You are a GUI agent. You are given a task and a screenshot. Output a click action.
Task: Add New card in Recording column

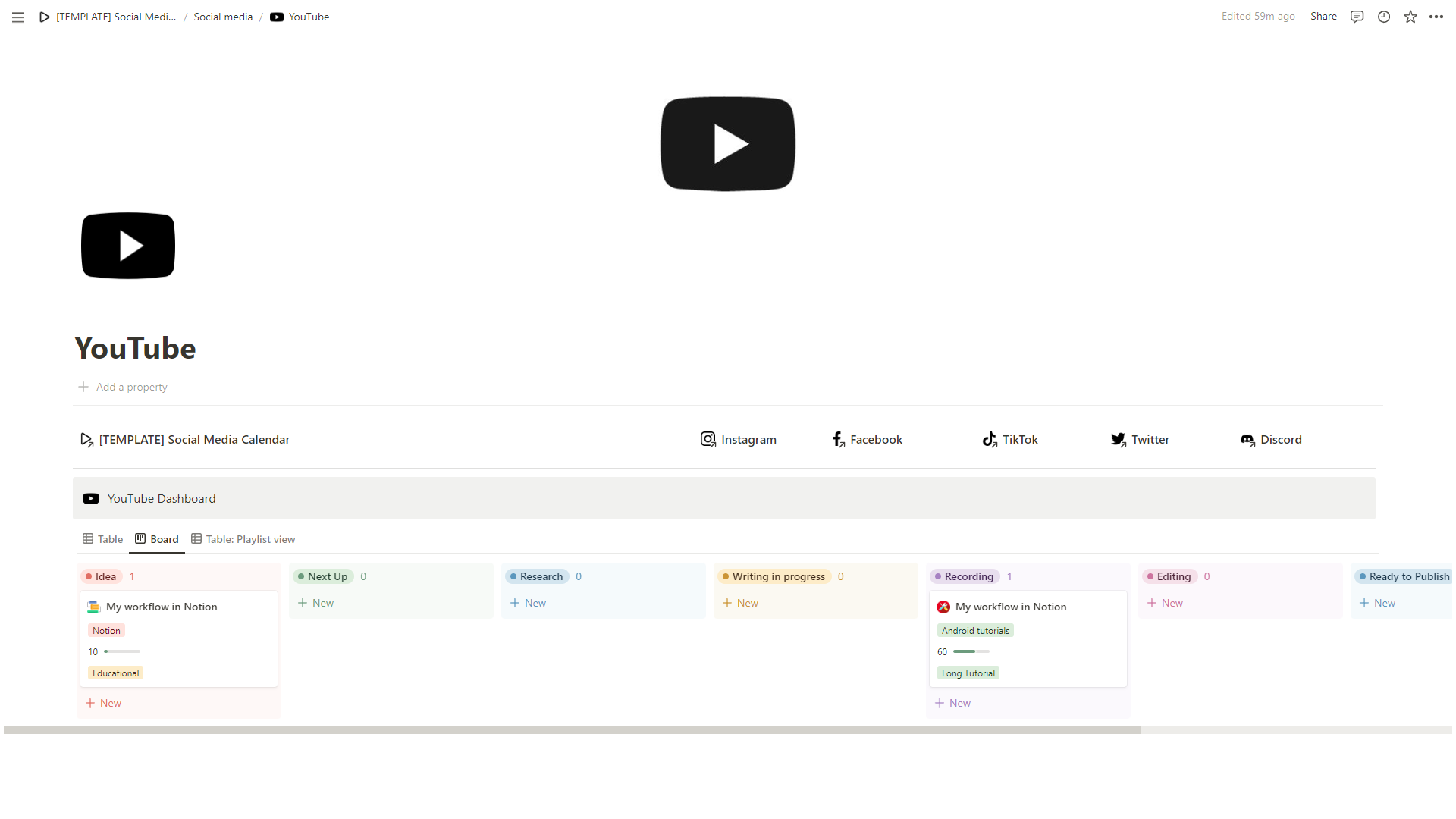click(x=953, y=703)
